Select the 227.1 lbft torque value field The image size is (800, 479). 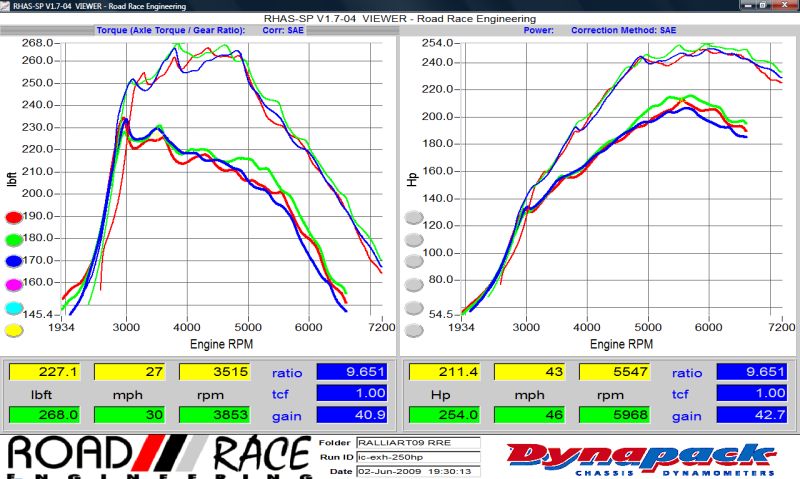pyautogui.click(x=43, y=372)
